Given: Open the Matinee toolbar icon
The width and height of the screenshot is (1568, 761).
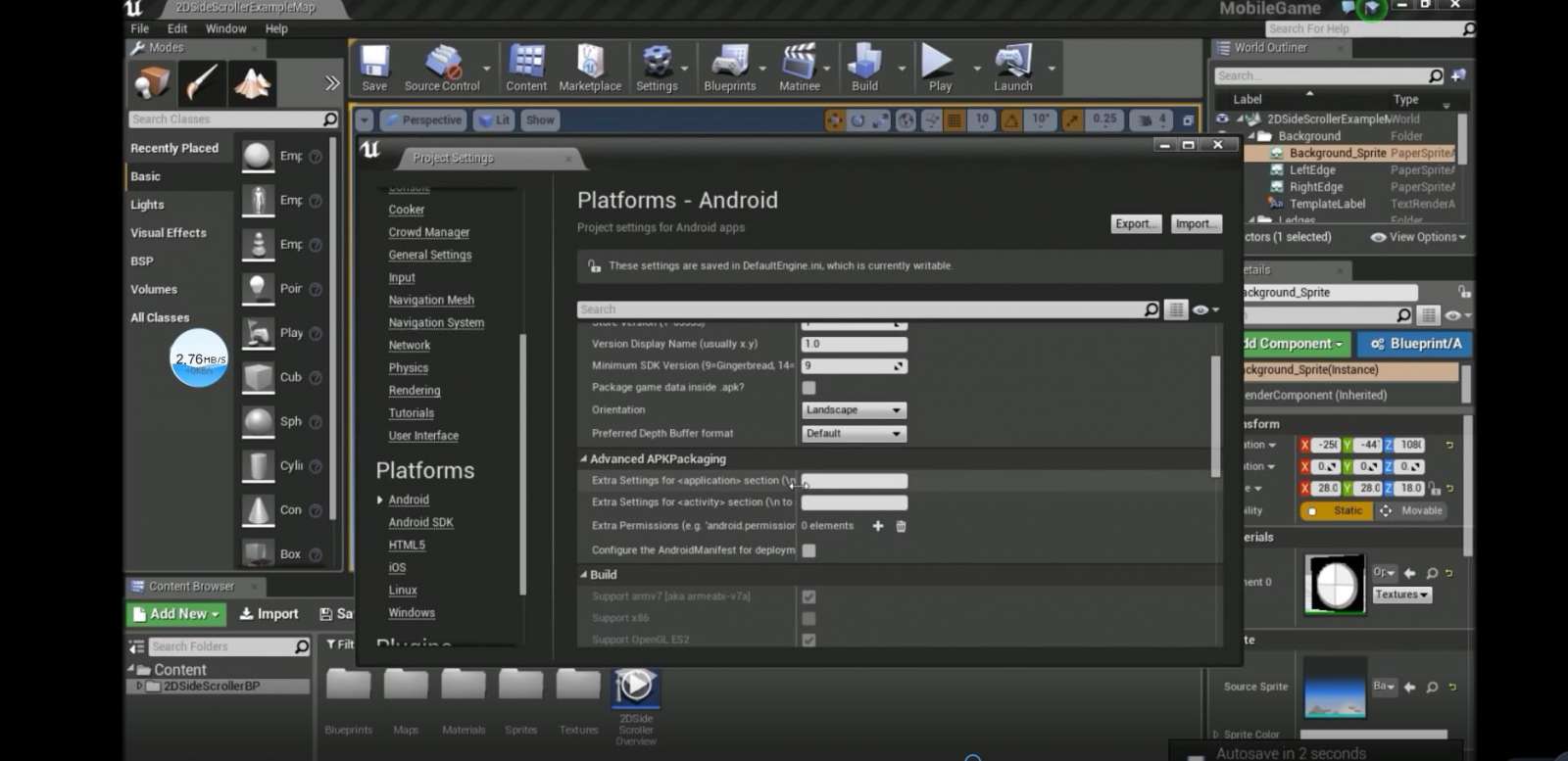Looking at the screenshot, I should click(800, 67).
